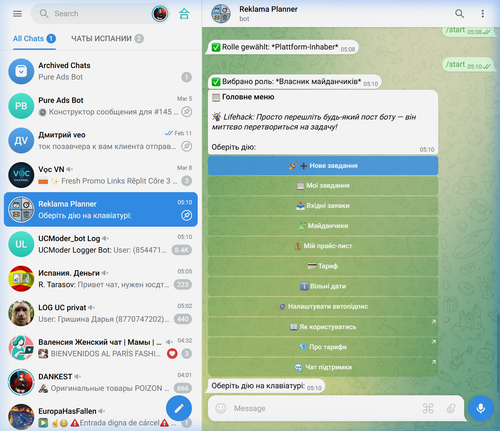Screen dimensions: 500x431
Task: Click the pin icon on Дмитрий veo row
Action: tap(187, 146)
